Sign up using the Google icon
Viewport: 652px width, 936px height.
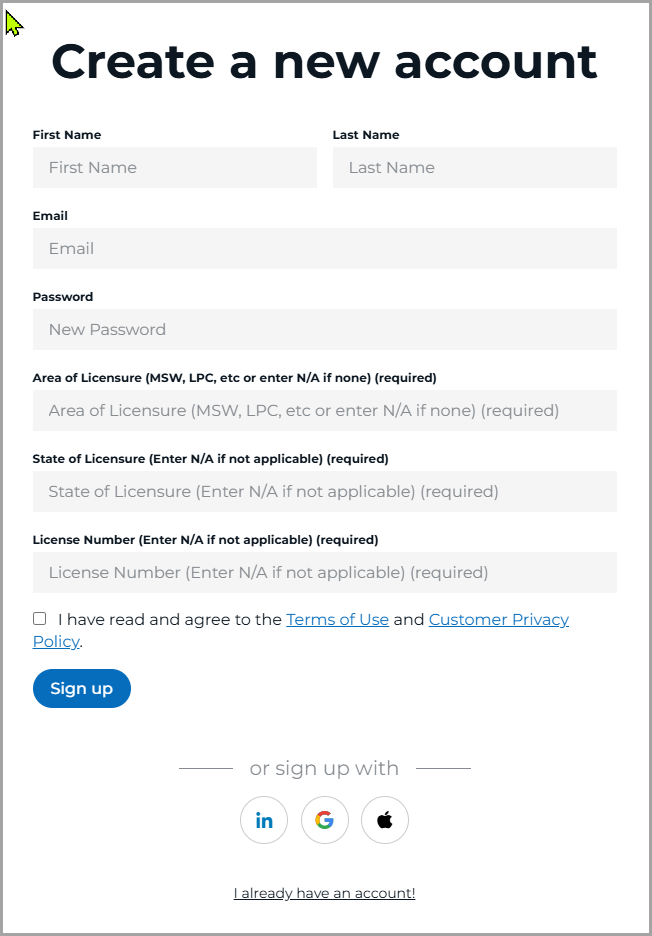coord(324,821)
